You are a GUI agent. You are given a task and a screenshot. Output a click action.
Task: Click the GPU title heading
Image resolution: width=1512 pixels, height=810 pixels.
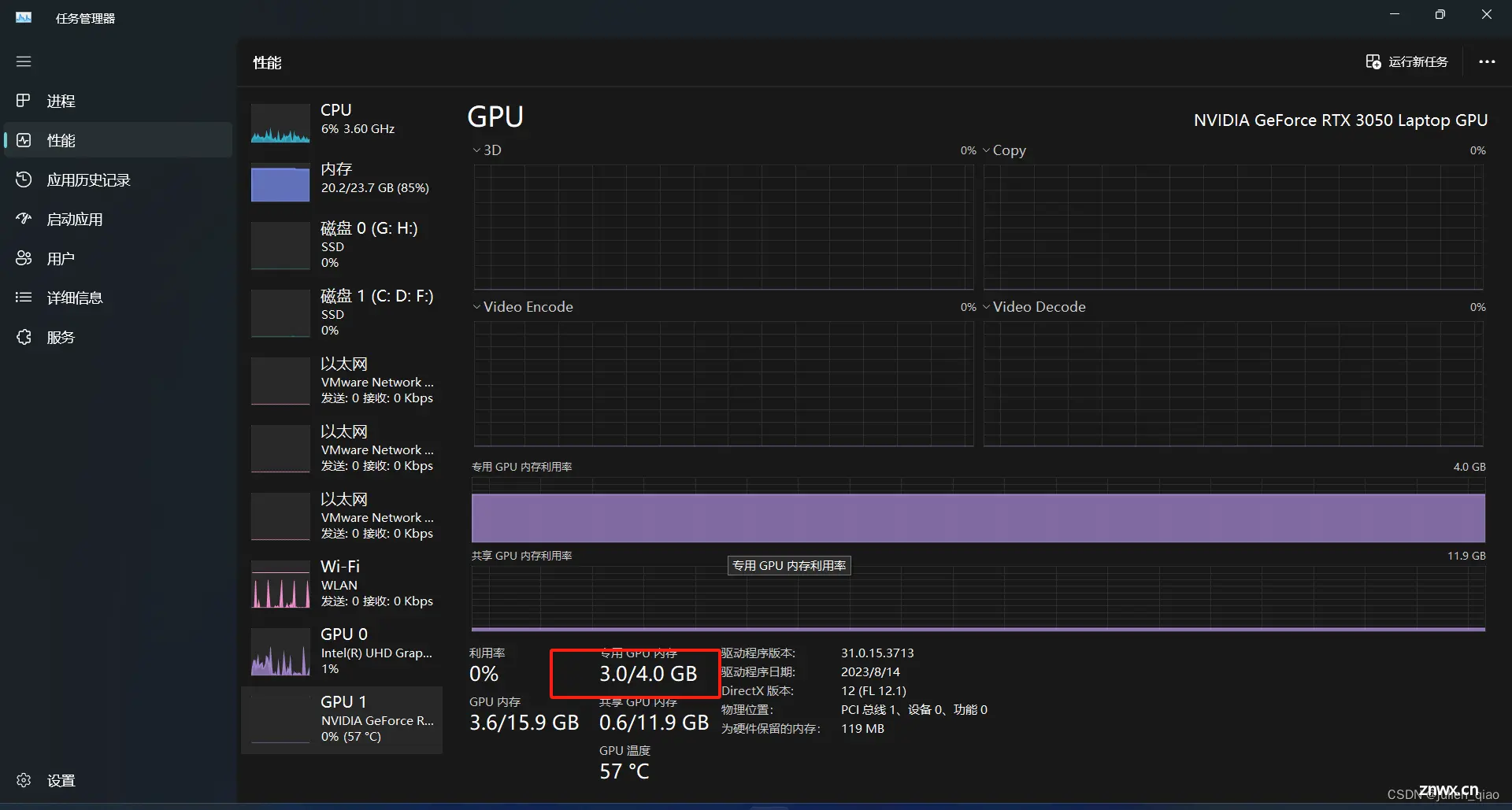(x=495, y=117)
